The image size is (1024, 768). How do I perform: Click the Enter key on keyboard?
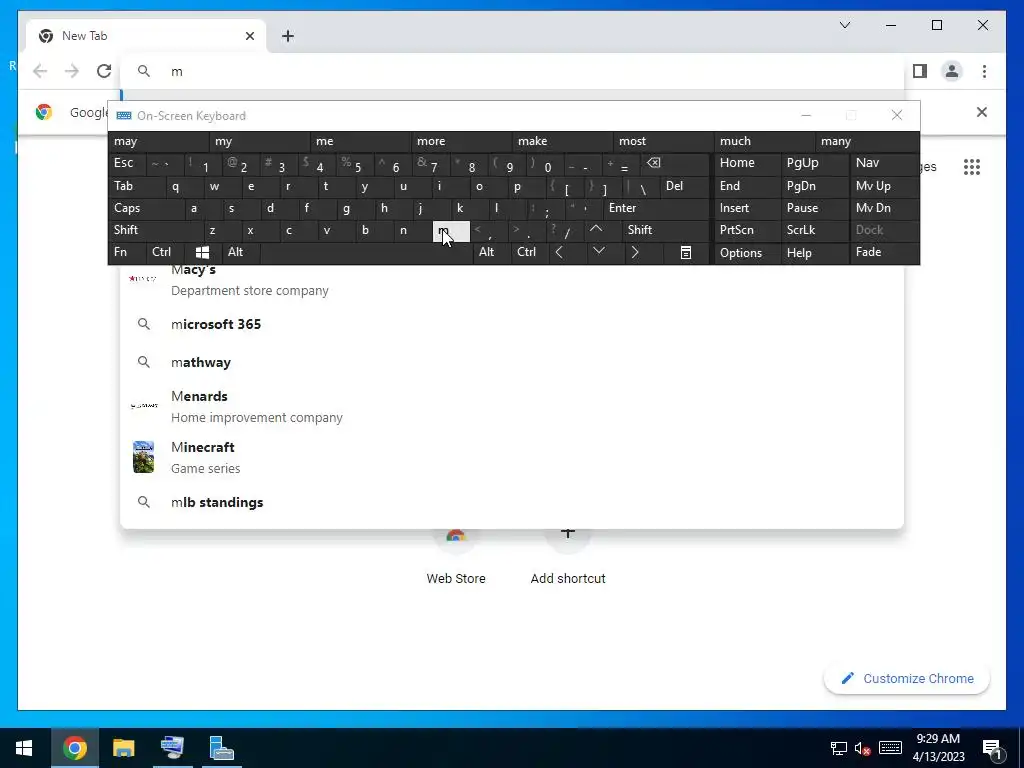coord(656,208)
